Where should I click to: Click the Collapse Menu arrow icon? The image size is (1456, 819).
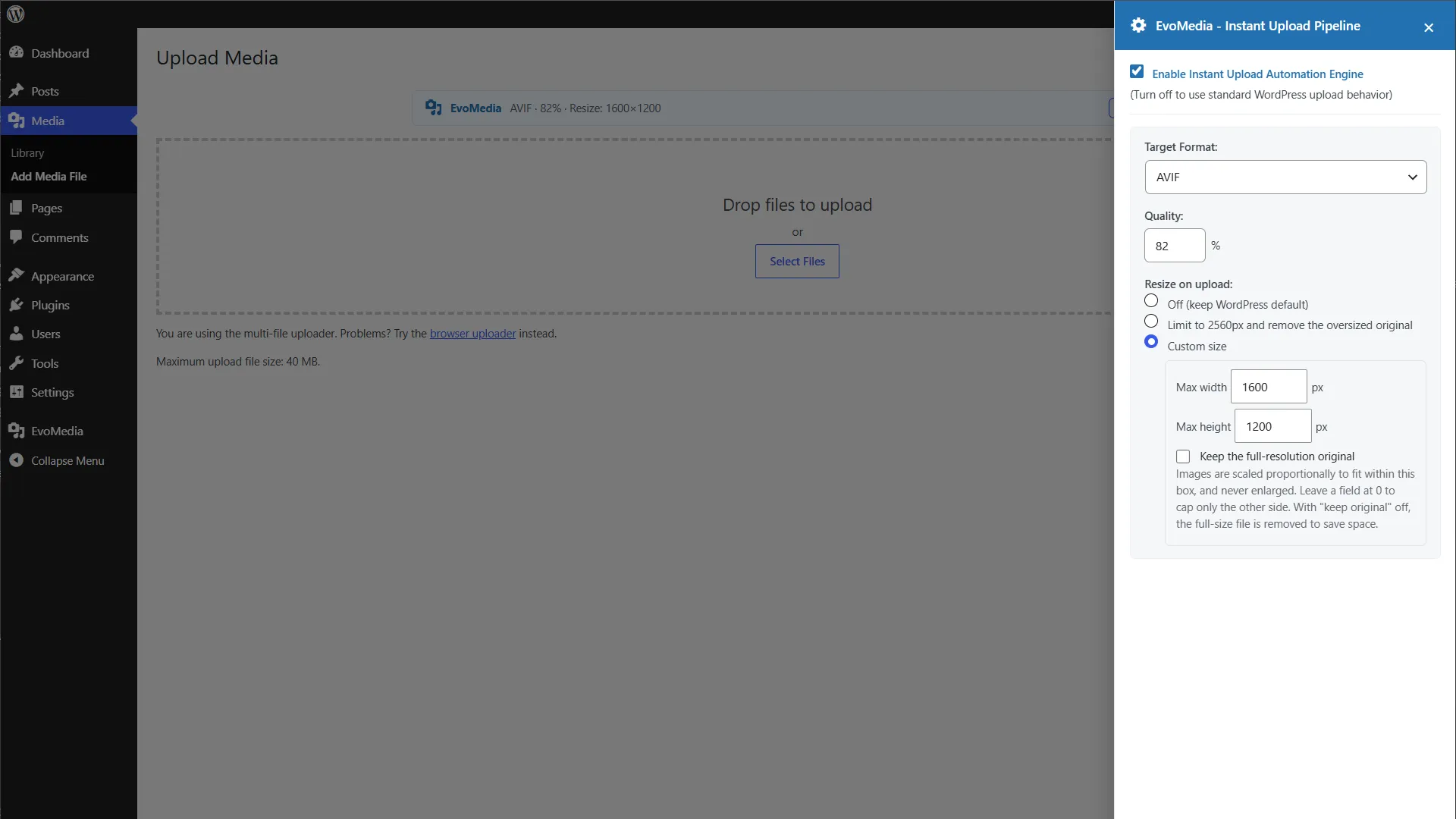pos(16,460)
